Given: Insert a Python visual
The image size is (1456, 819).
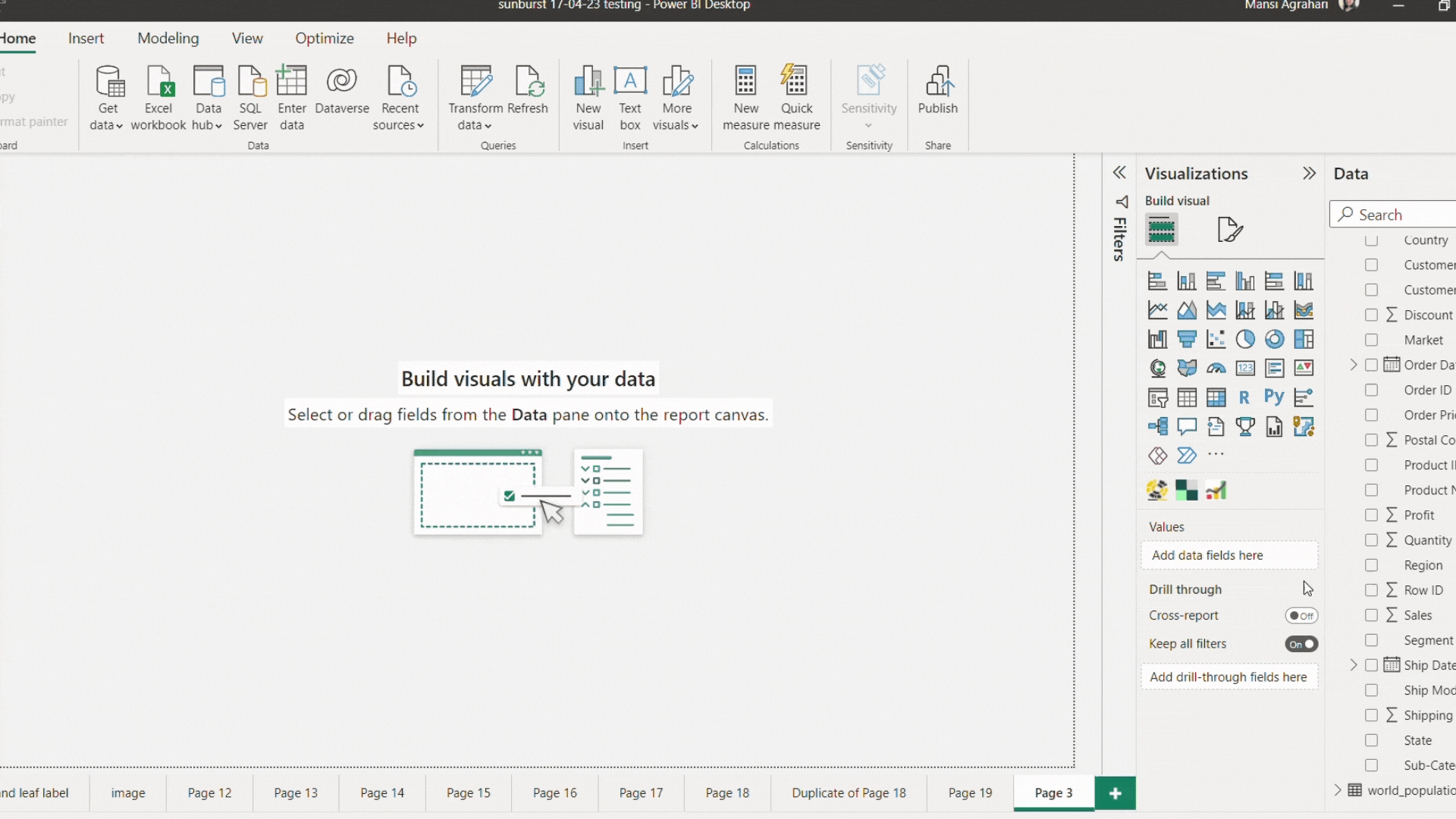Looking at the screenshot, I should point(1274,397).
